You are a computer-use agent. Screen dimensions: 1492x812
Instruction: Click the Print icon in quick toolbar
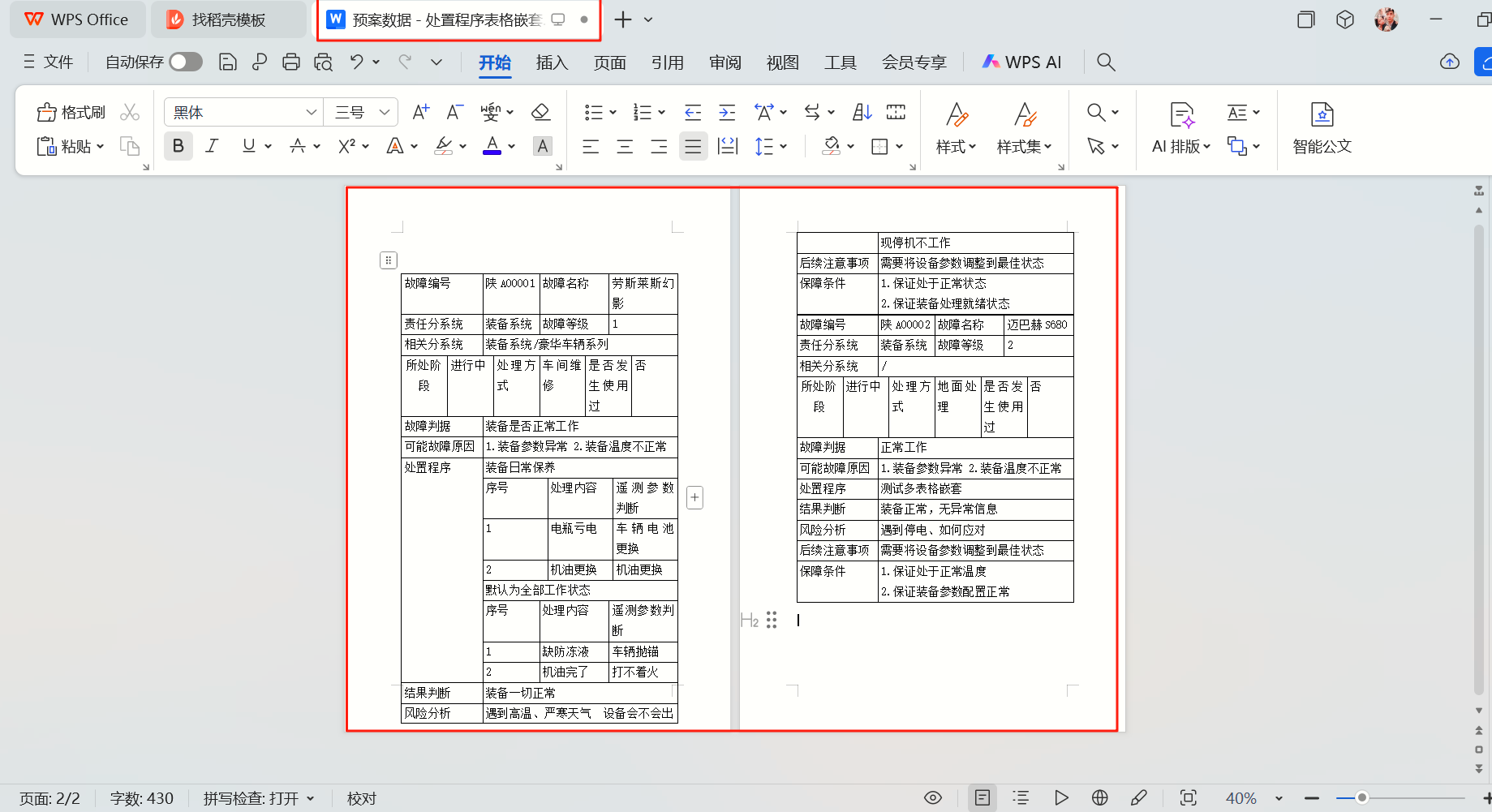(291, 62)
